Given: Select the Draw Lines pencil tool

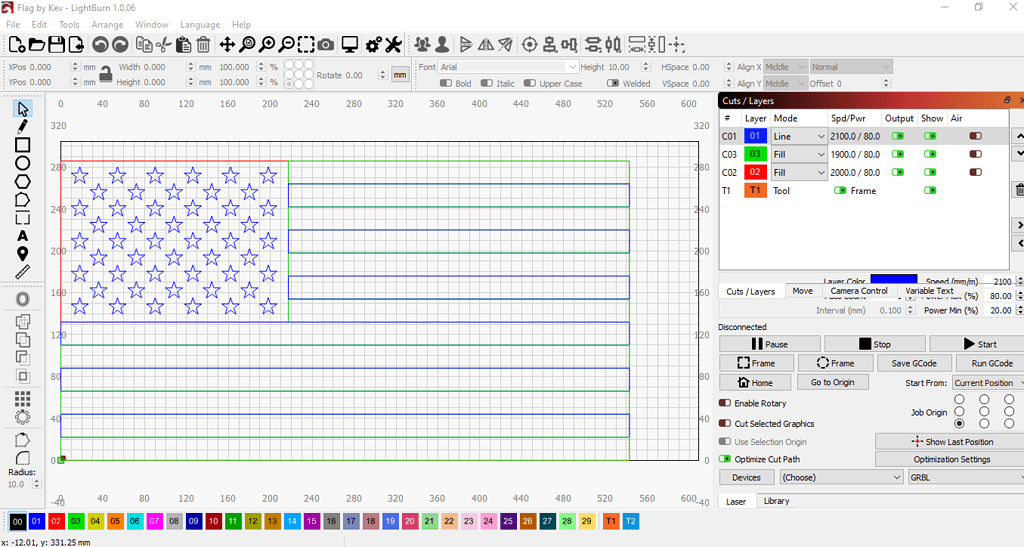Looking at the screenshot, I should 22,127.
